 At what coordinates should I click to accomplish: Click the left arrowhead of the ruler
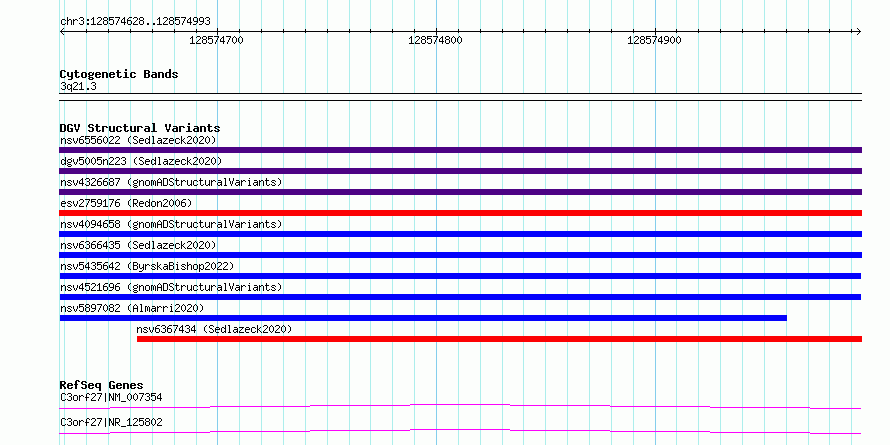click(x=62, y=31)
